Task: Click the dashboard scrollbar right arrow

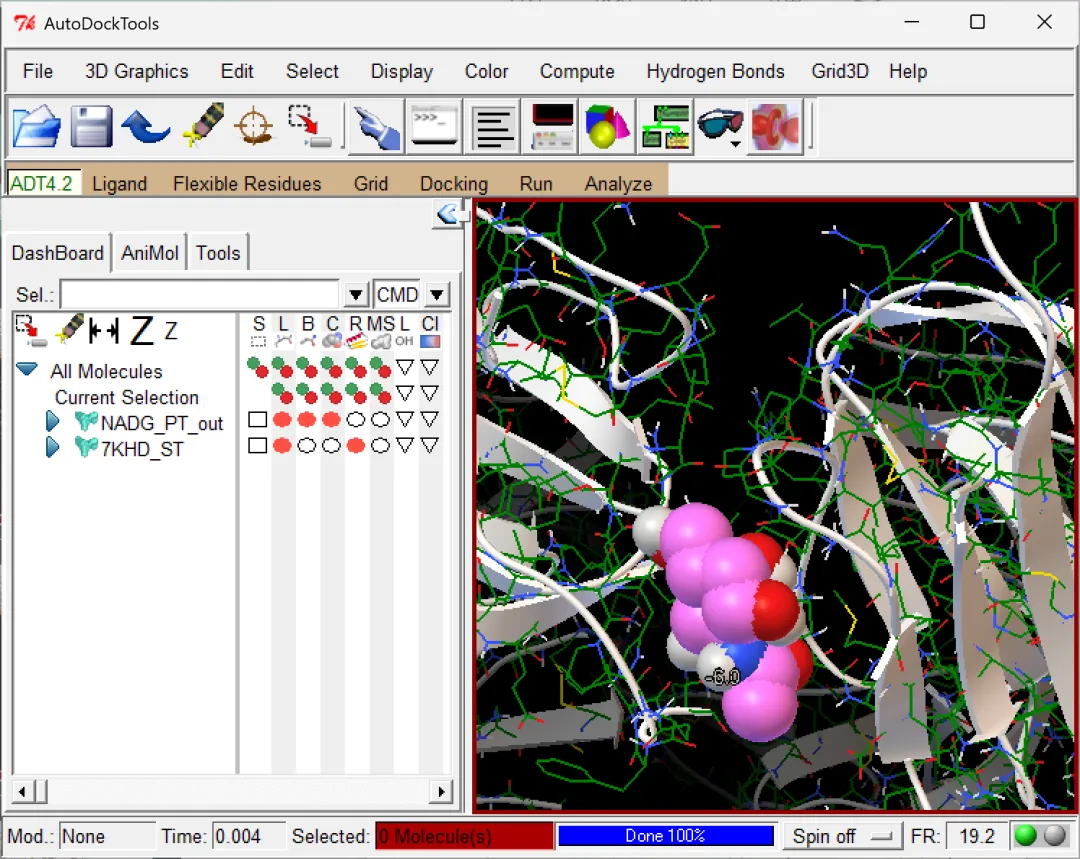Action: tap(440, 791)
